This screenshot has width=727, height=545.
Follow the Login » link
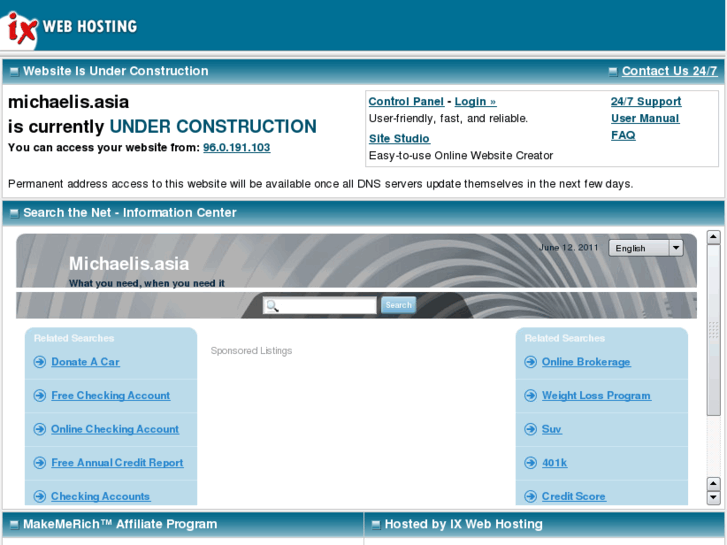click(x=475, y=102)
